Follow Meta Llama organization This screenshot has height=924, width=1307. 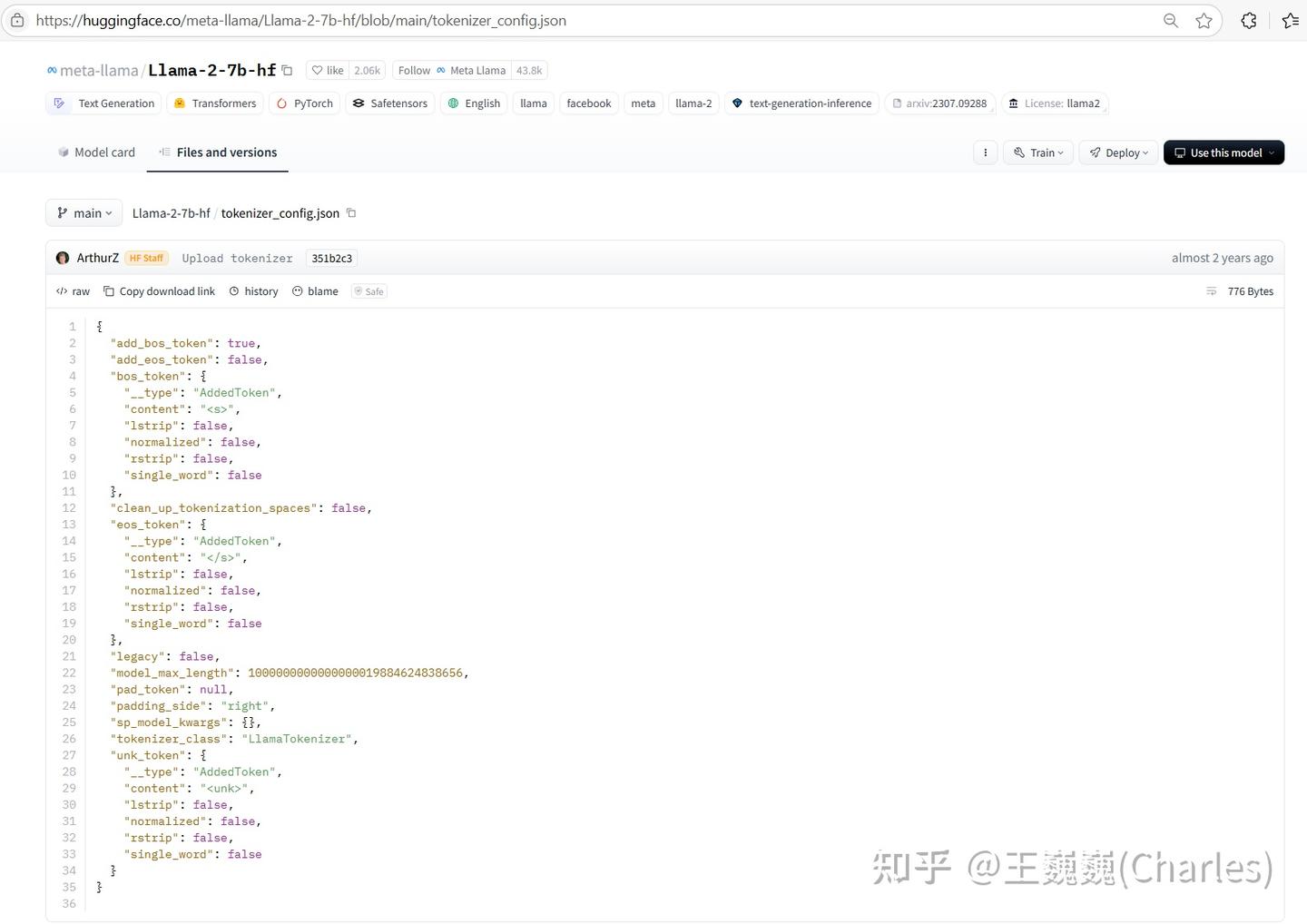pos(452,70)
